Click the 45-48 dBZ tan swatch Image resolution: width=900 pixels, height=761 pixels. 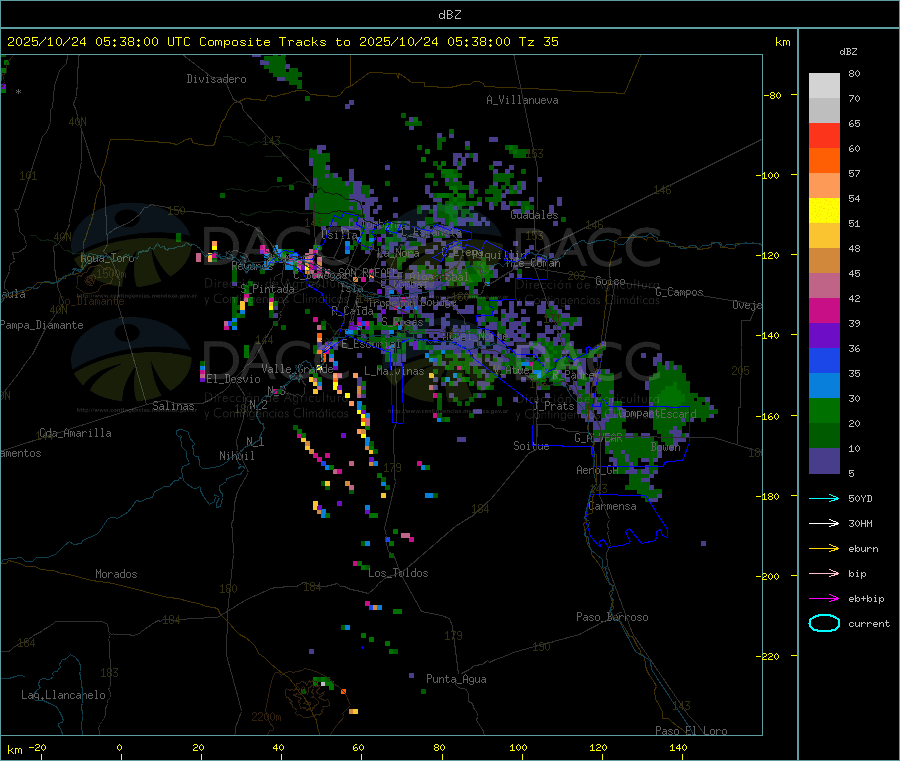coord(824,261)
